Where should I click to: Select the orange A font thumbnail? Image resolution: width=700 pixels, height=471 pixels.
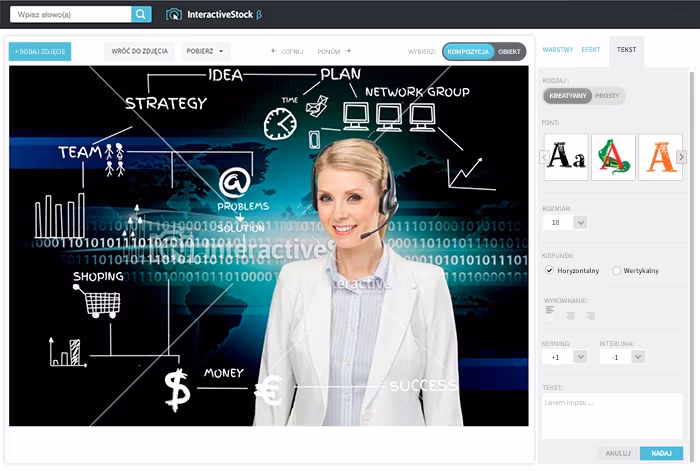click(x=660, y=157)
